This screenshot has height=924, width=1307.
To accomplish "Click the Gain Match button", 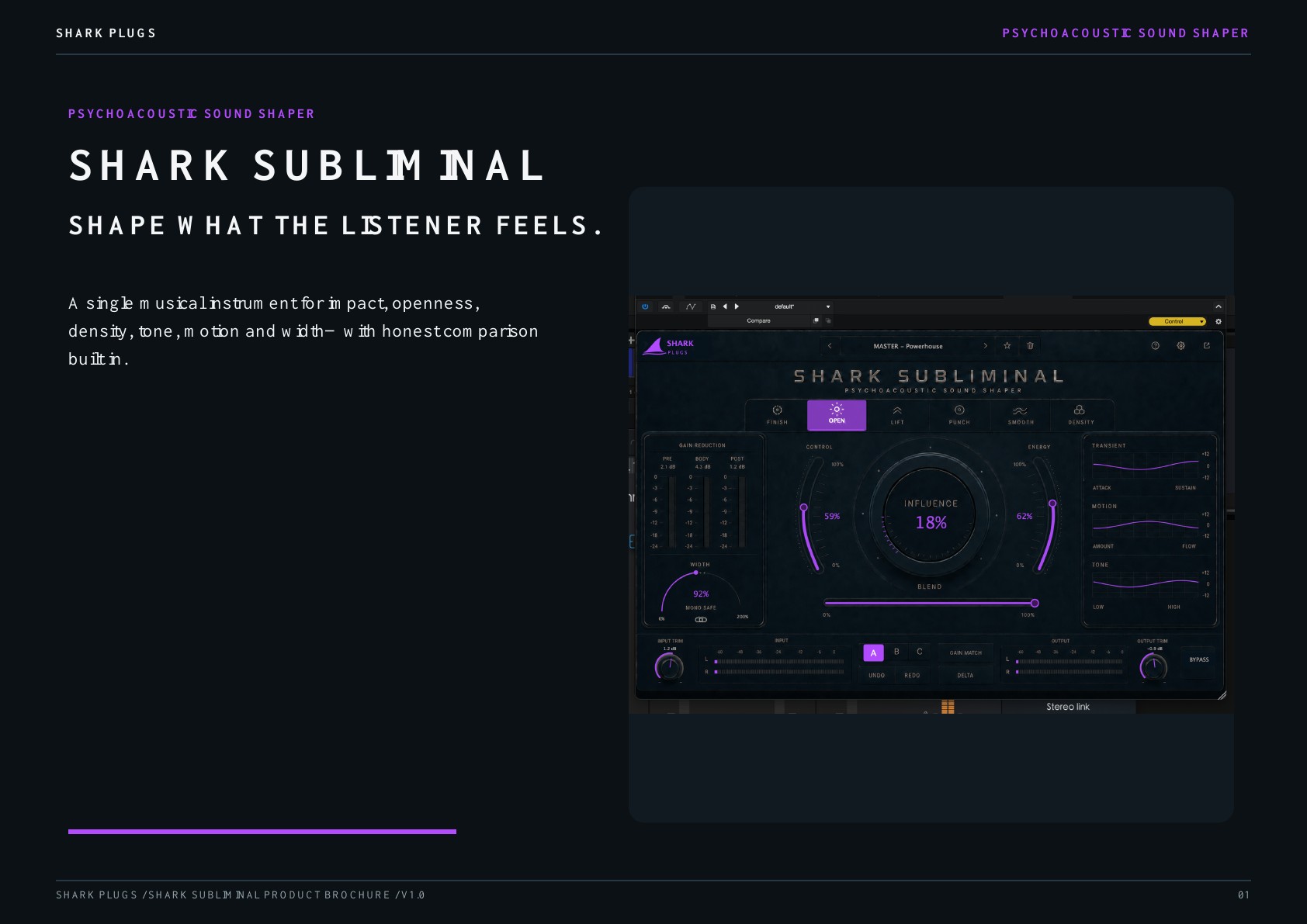I will (966, 653).
